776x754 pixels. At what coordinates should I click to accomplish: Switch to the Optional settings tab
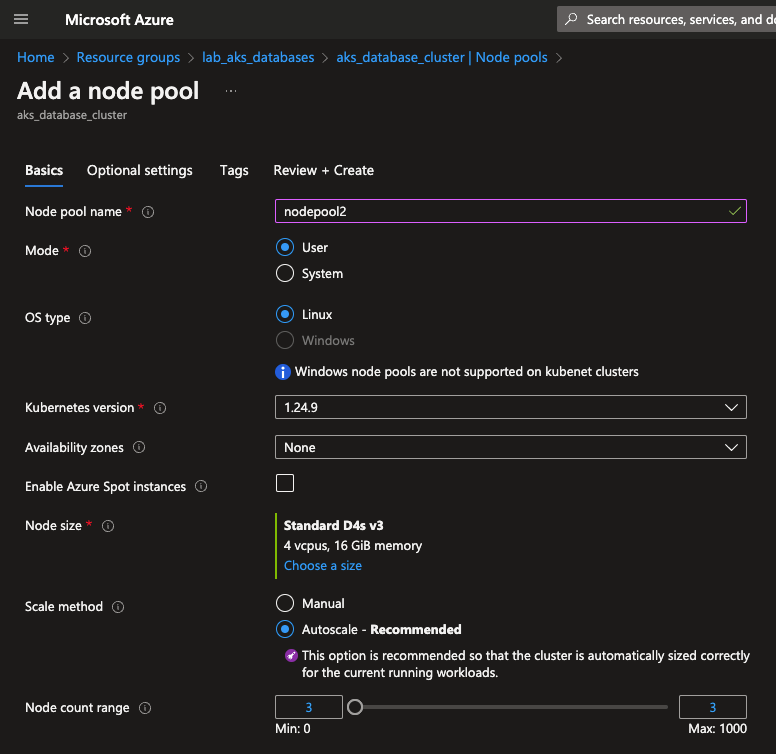coord(140,171)
